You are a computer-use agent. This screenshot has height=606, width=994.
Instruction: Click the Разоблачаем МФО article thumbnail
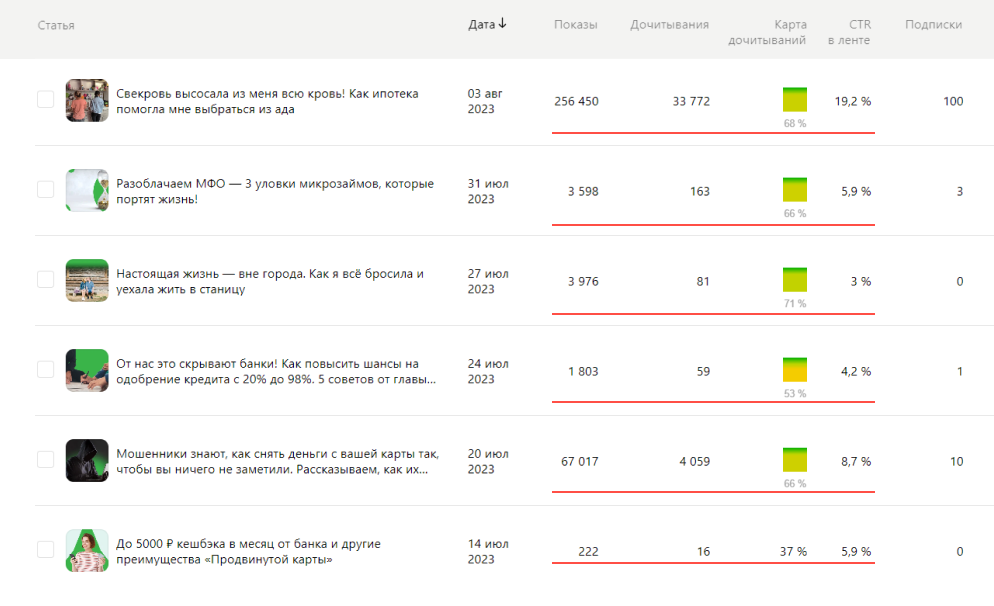[x=87, y=191]
